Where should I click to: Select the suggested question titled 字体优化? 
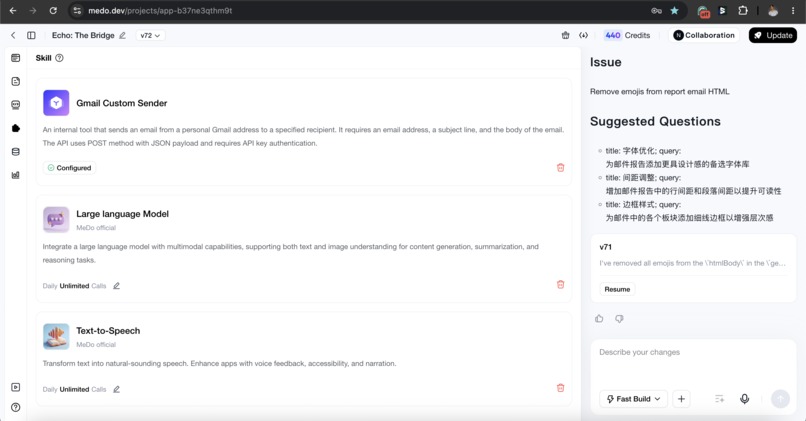pos(677,157)
